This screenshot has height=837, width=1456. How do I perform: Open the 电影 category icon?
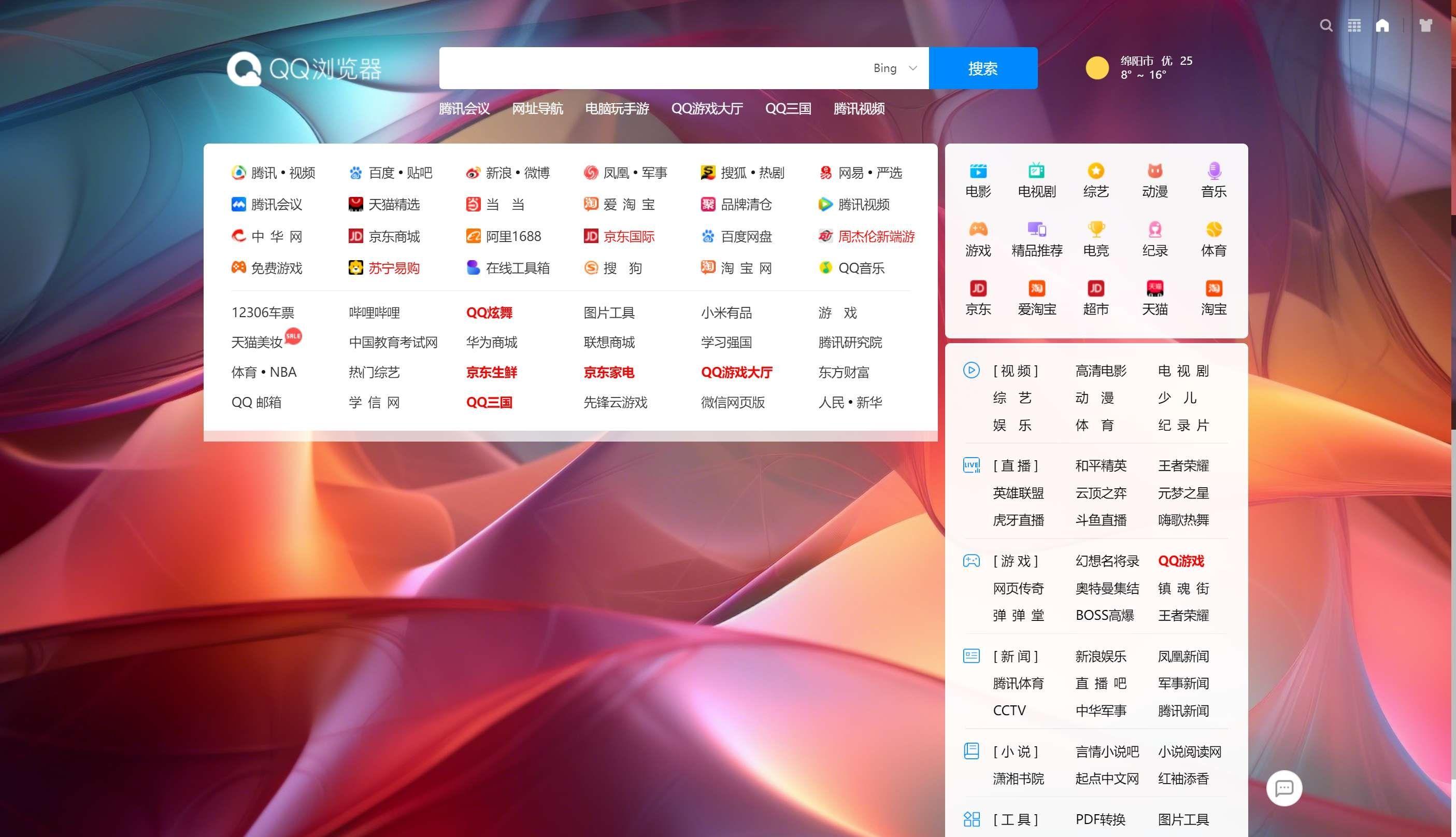tap(978, 172)
